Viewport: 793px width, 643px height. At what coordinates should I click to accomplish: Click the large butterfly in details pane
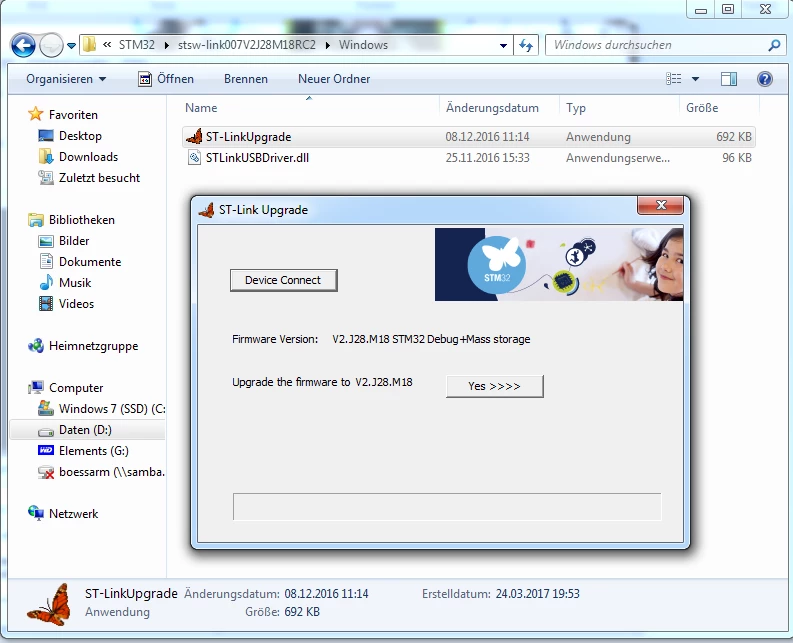(49, 604)
